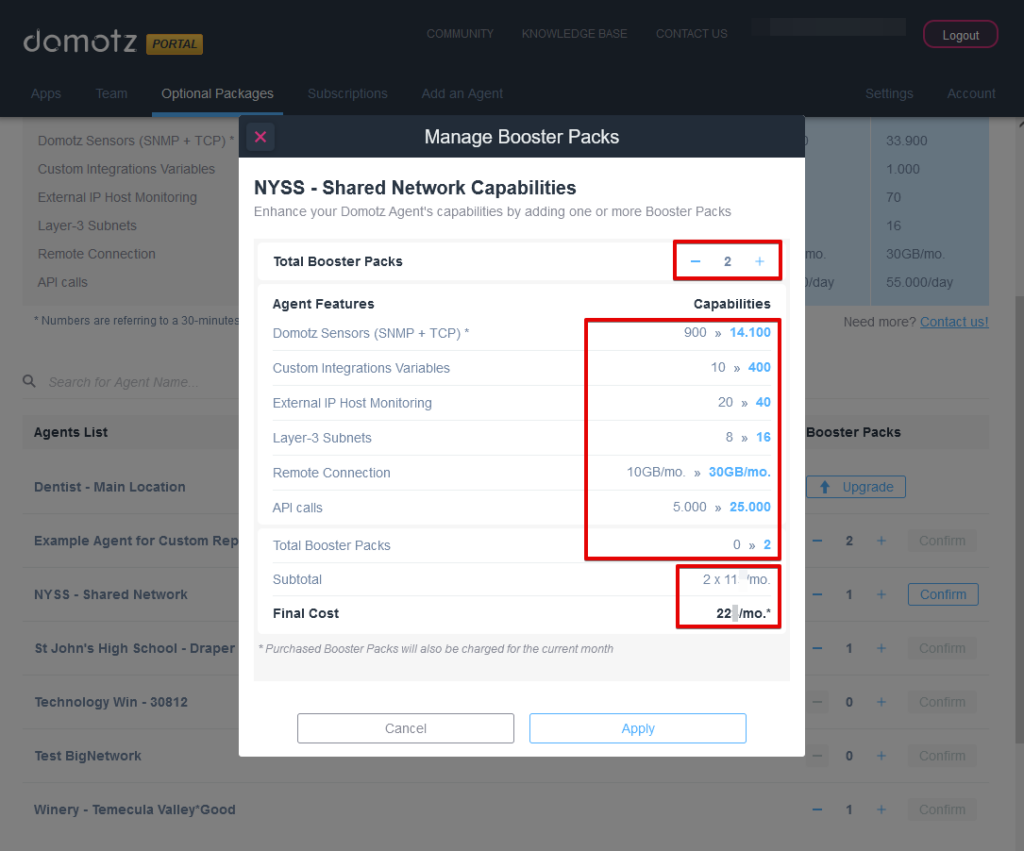Open the Community link
Viewport: 1024px width, 851px height.
[460, 34]
